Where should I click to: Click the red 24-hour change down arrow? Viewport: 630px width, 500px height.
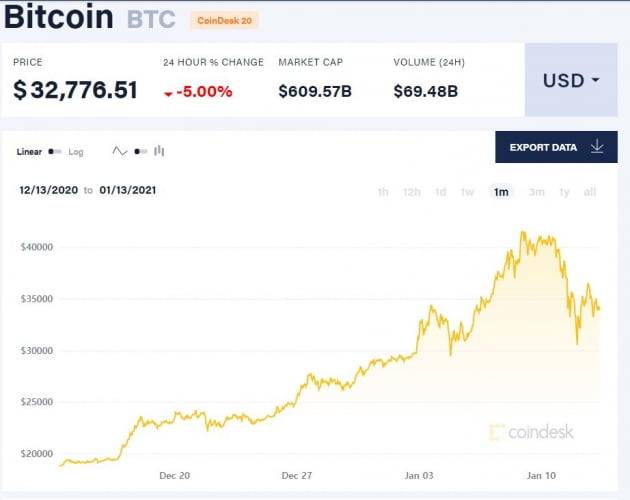(x=167, y=92)
